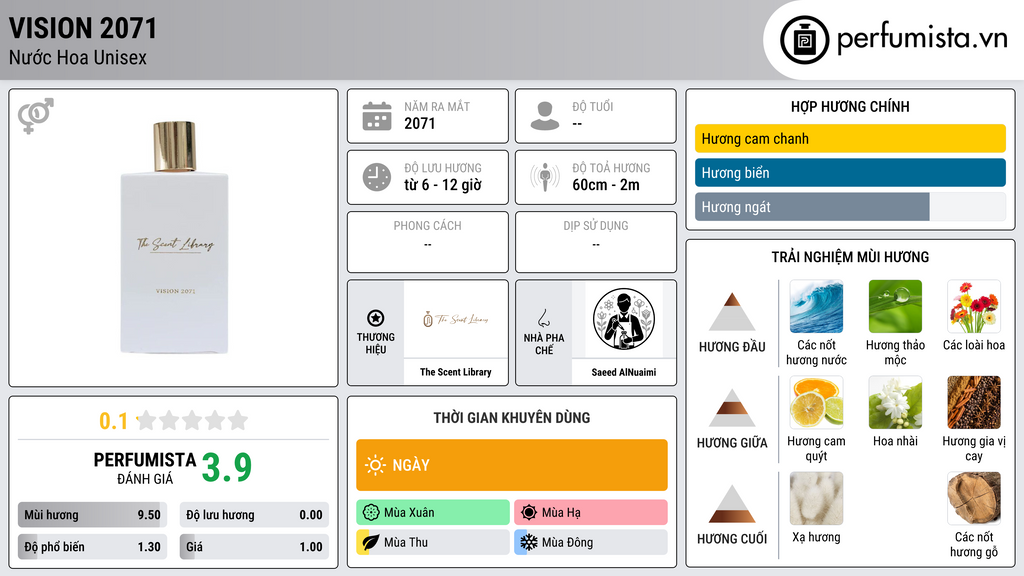Click the Hợp hương chính heading
1024x576 pixels.
pyautogui.click(x=850, y=106)
